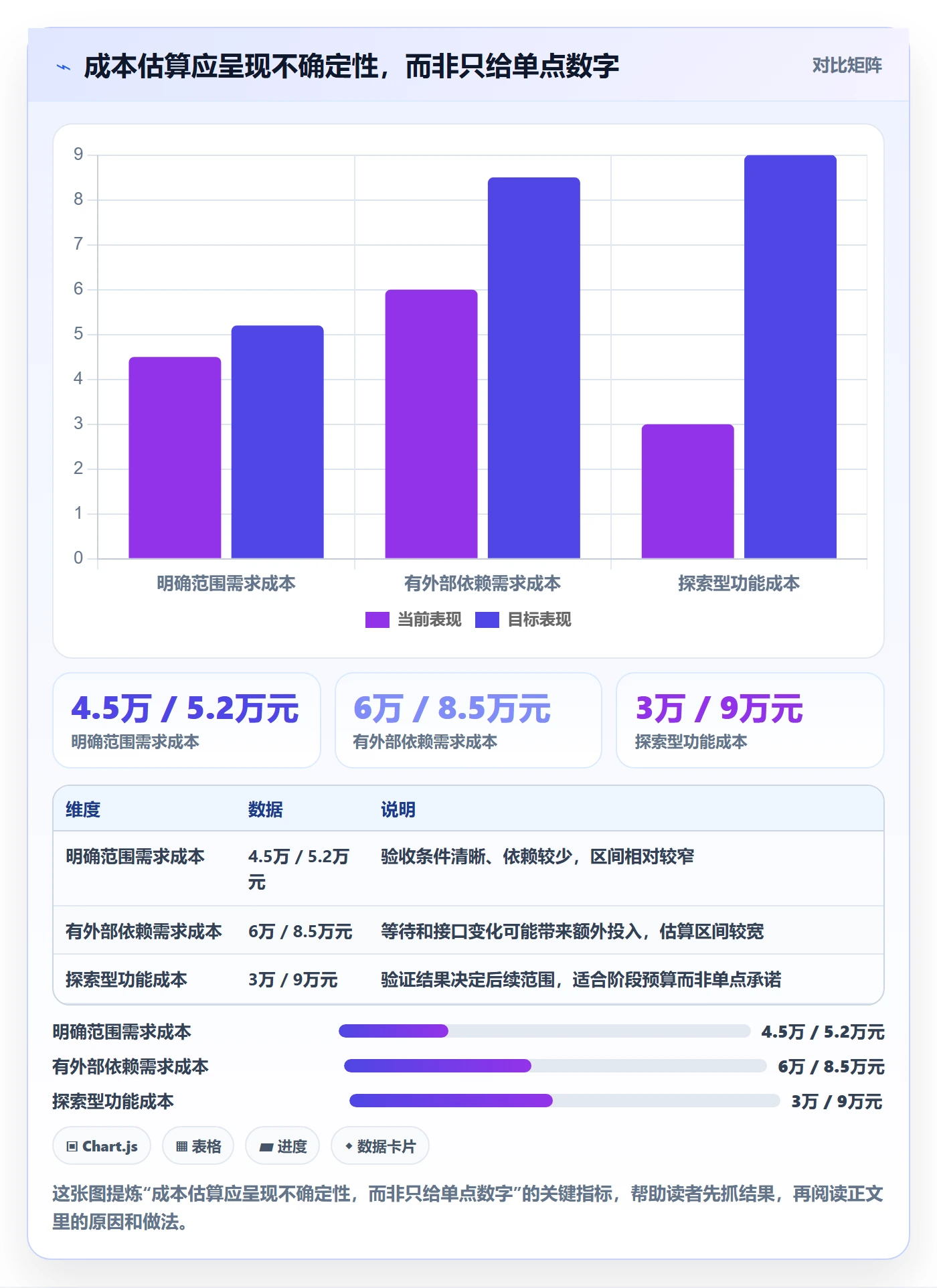Click the 目标表现 legend label
This screenshot has width=937, height=1288.
(x=539, y=620)
